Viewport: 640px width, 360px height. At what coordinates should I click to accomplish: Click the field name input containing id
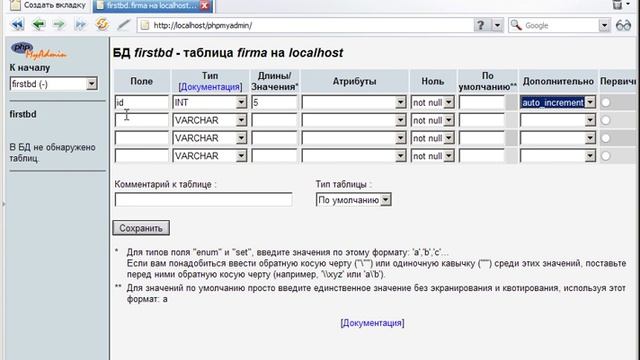pyautogui.click(x=141, y=102)
